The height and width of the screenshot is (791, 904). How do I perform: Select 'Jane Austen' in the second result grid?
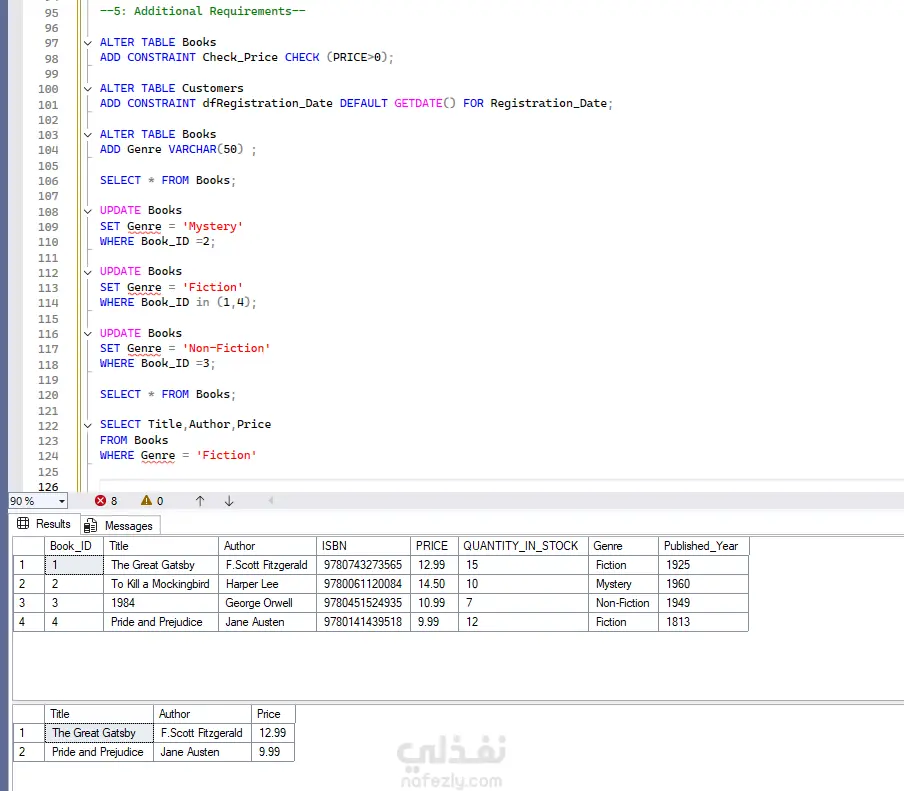202,752
